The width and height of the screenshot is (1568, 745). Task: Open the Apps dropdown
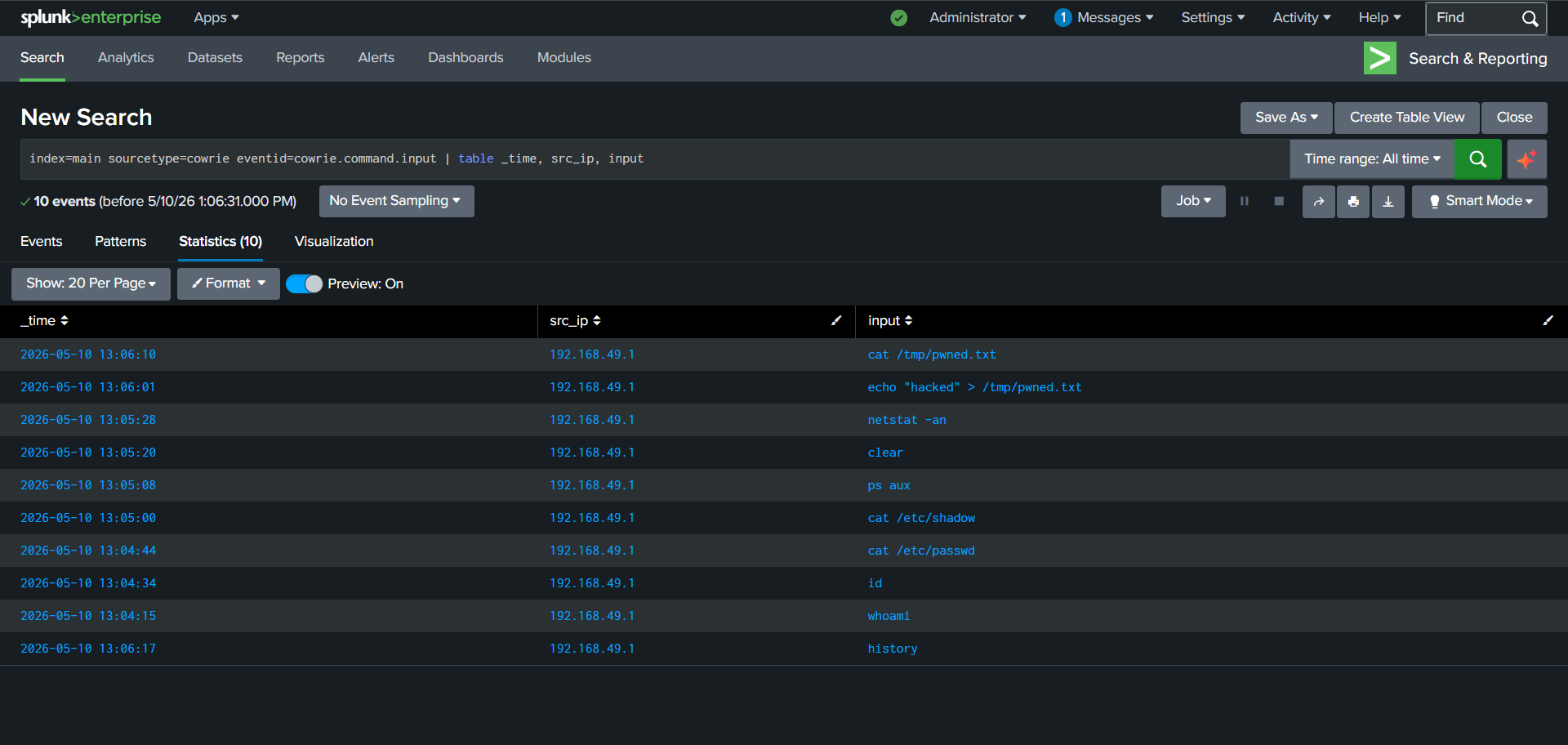click(x=216, y=18)
